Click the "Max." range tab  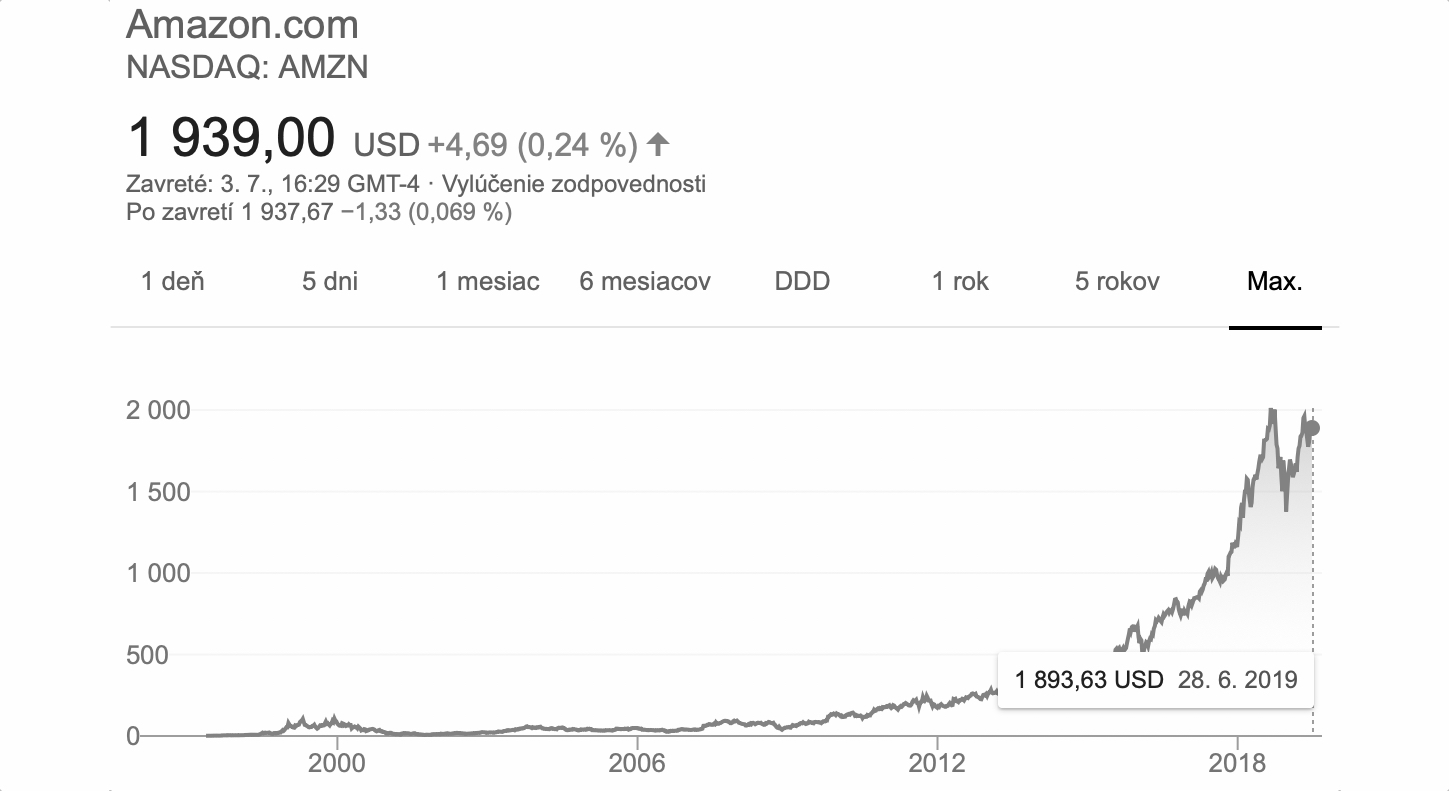(1275, 281)
